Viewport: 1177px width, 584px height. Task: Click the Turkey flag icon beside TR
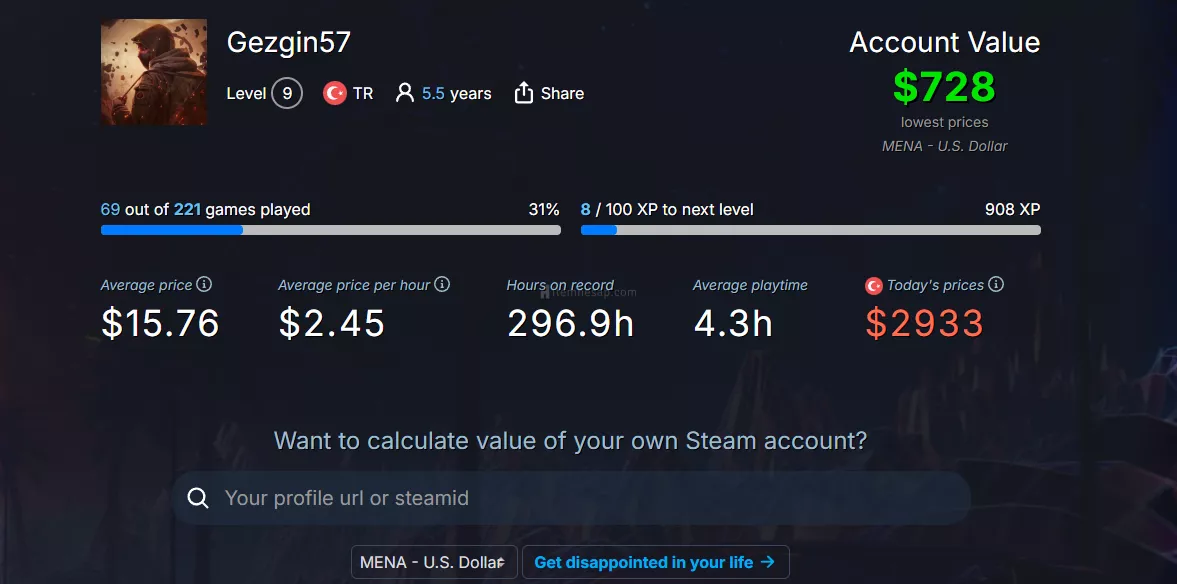334,93
